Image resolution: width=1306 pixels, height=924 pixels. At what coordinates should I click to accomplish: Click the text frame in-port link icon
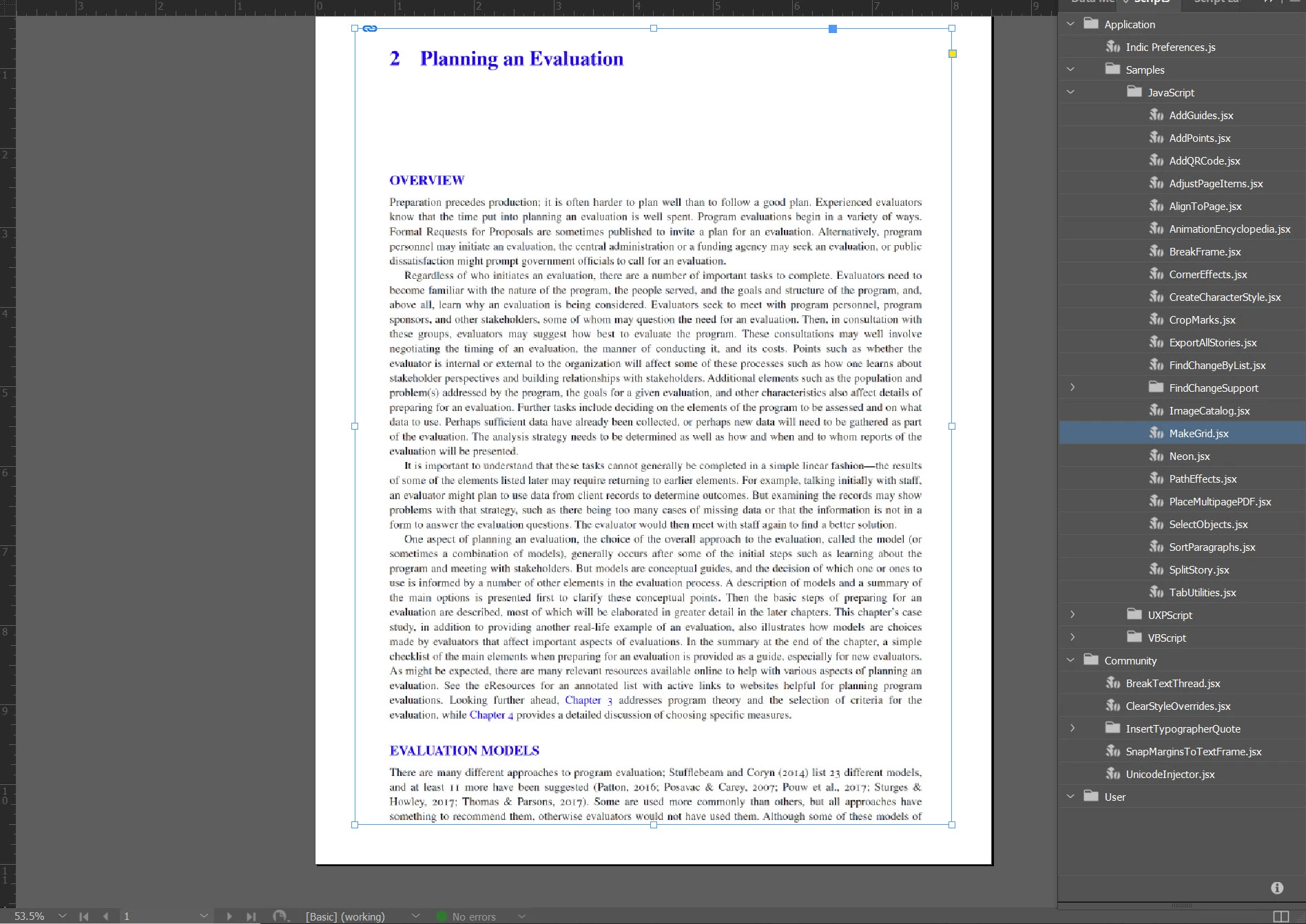pyautogui.click(x=370, y=28)
